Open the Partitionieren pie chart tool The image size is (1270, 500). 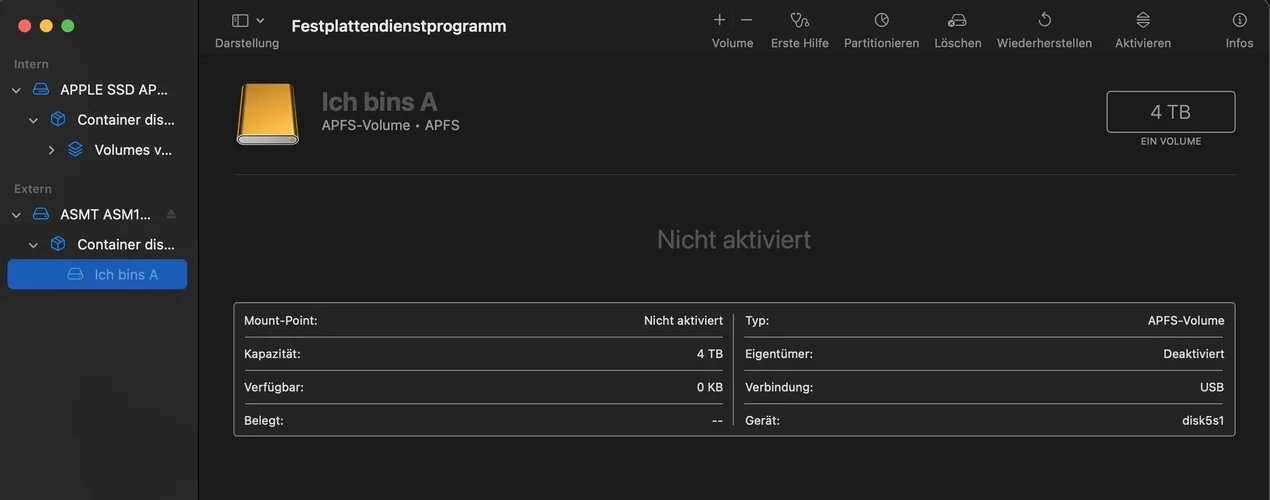[x=881, y=20]
